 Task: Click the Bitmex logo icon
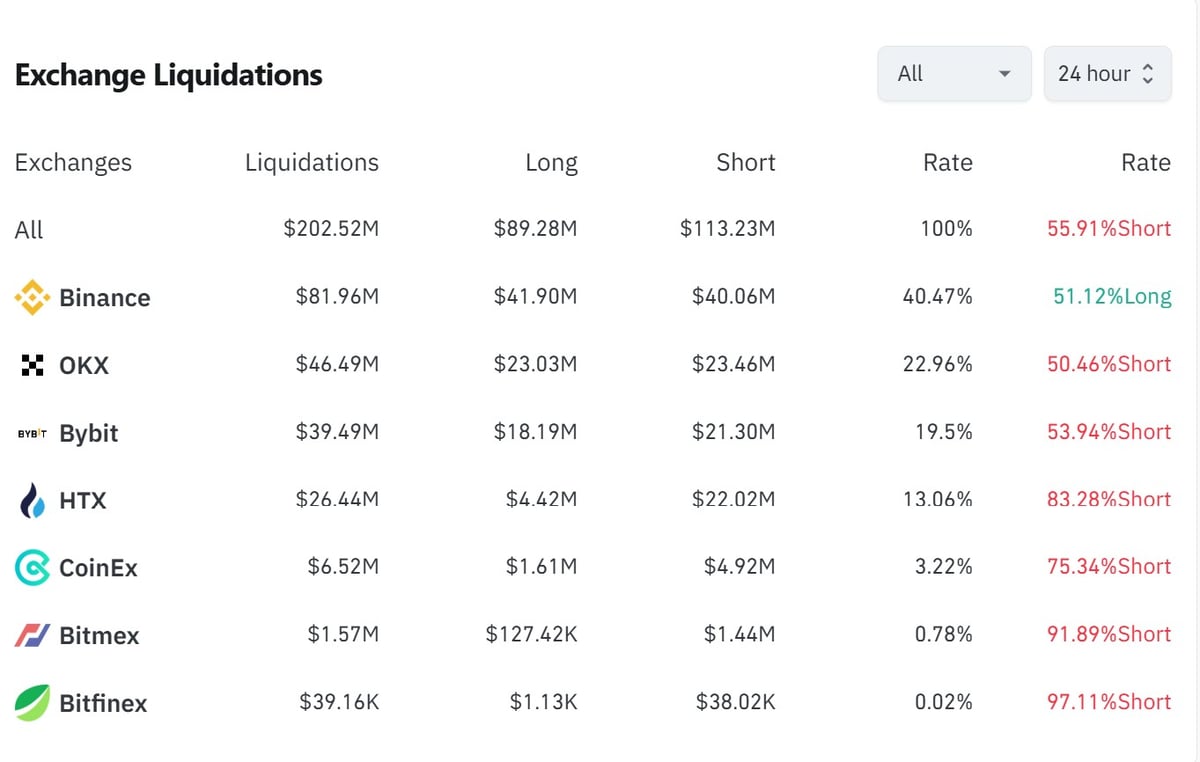coord(32,635)
